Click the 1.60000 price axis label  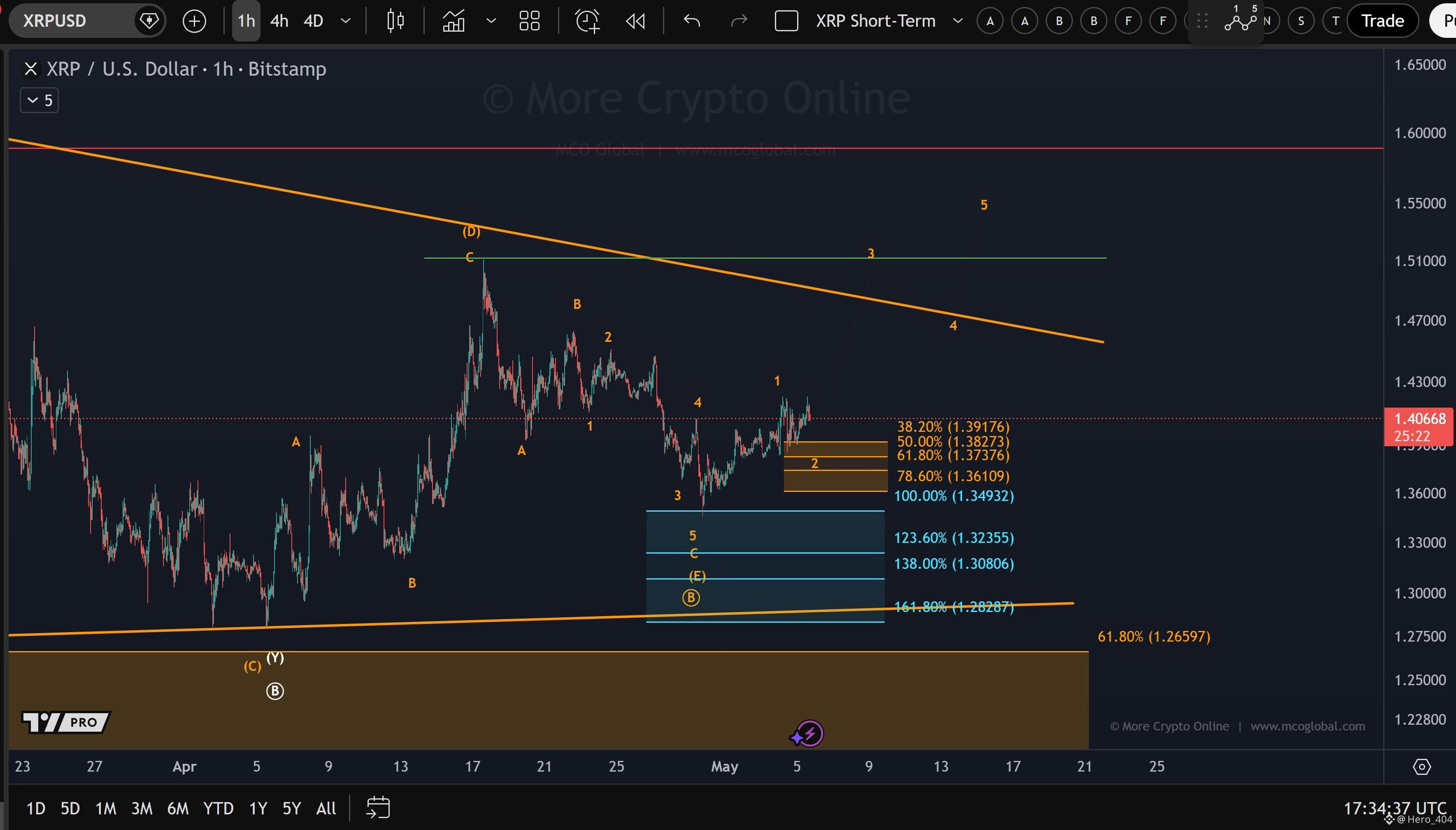click(1419, 133)
